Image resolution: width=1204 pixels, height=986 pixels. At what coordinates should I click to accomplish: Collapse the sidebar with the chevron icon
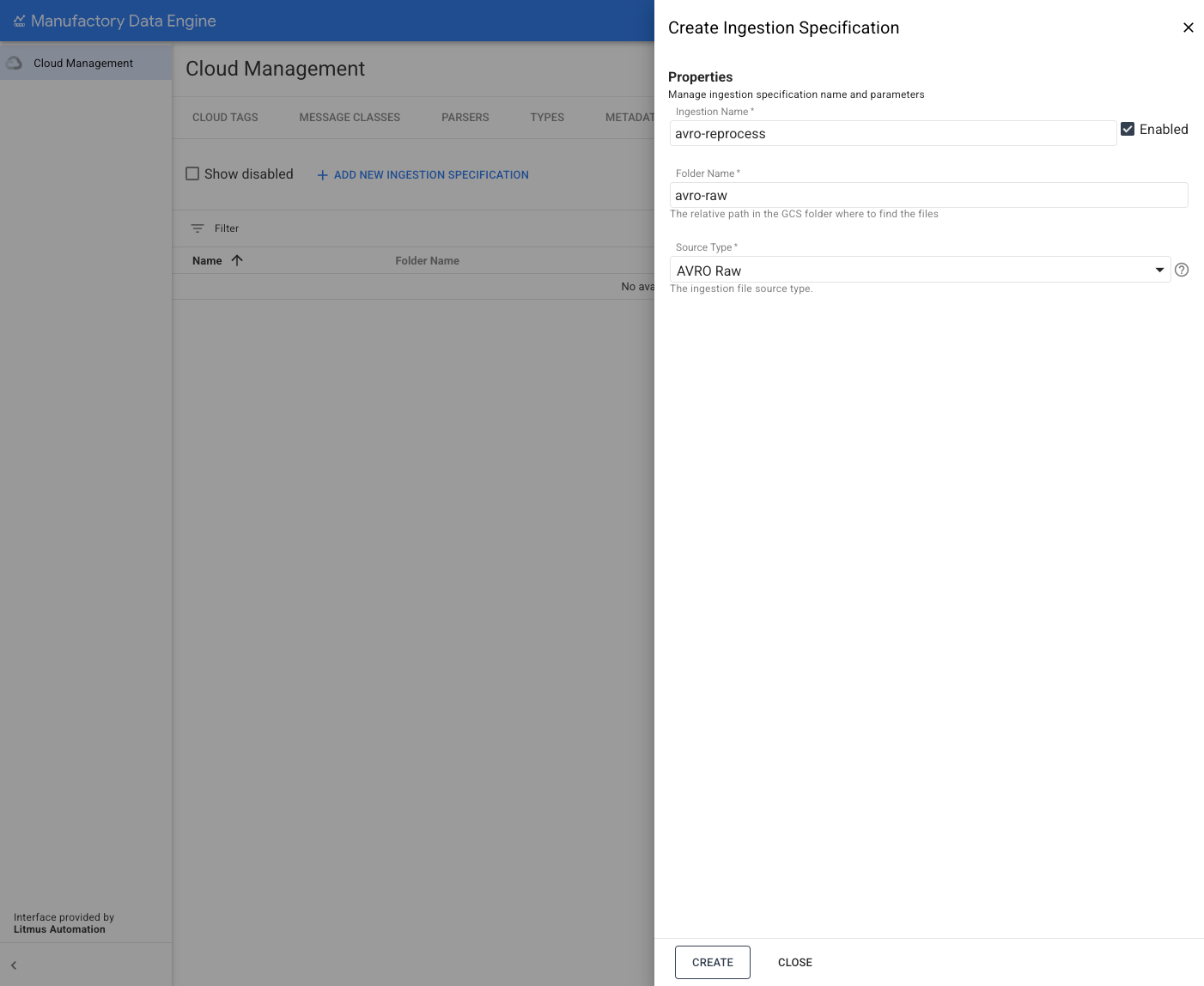pos(14,965)
